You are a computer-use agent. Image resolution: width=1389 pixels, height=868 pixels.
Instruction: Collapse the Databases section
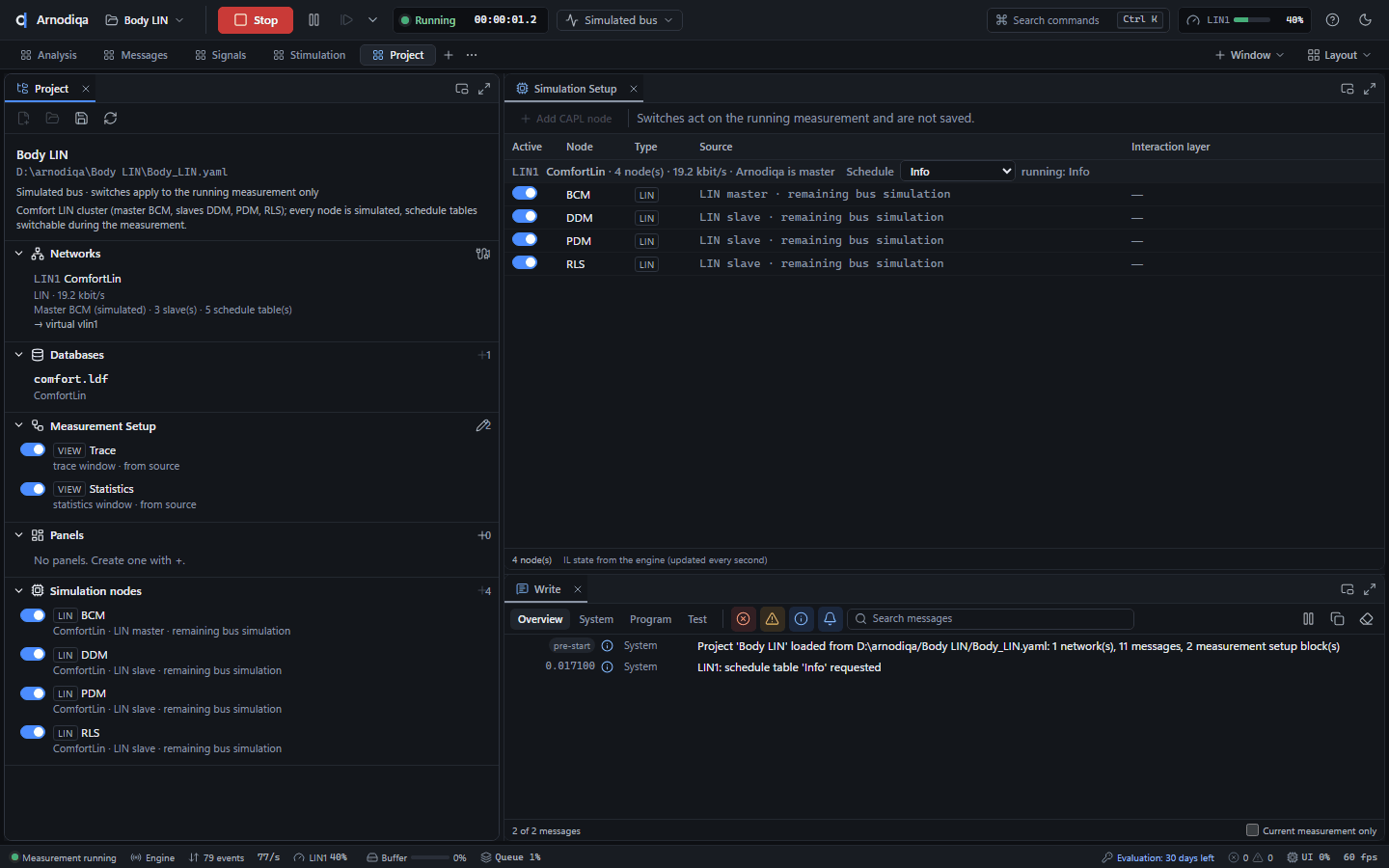coord(18,355)
